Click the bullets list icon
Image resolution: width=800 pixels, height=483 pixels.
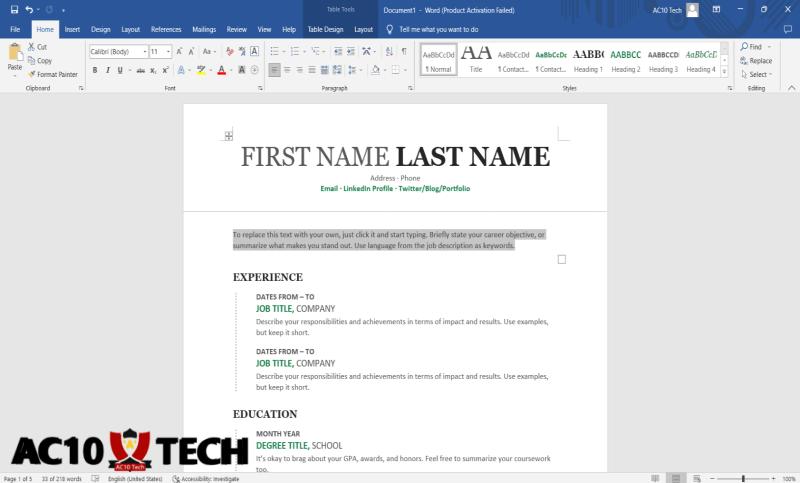pos(275,51)
